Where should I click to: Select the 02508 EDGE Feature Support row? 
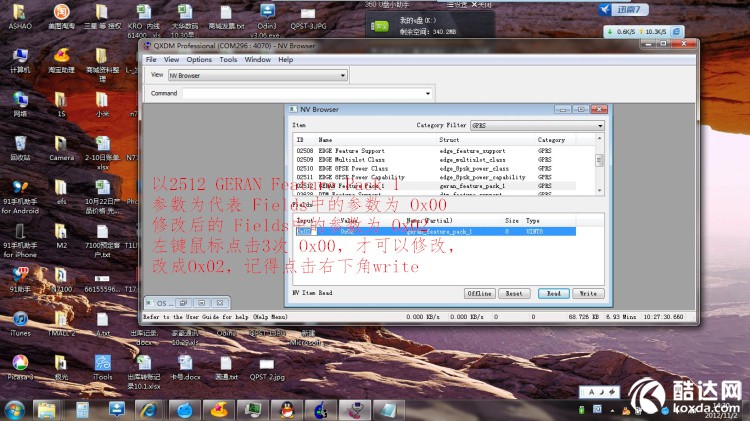tap(434, 151)
